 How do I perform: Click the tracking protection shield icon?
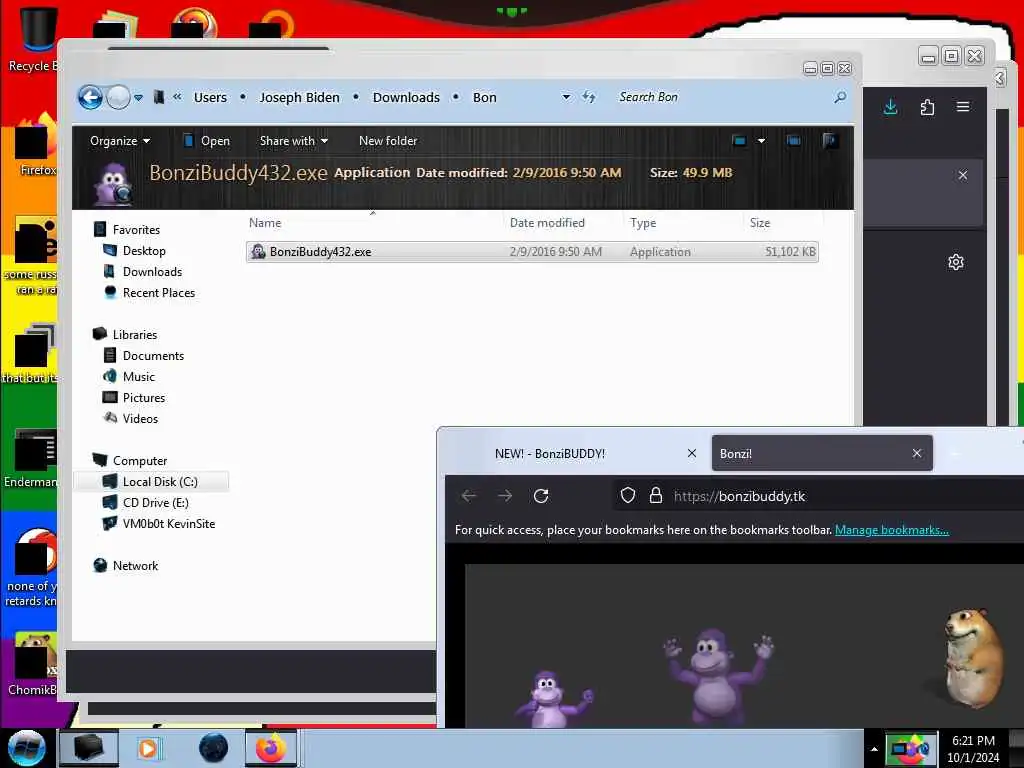tap(628, 496)
